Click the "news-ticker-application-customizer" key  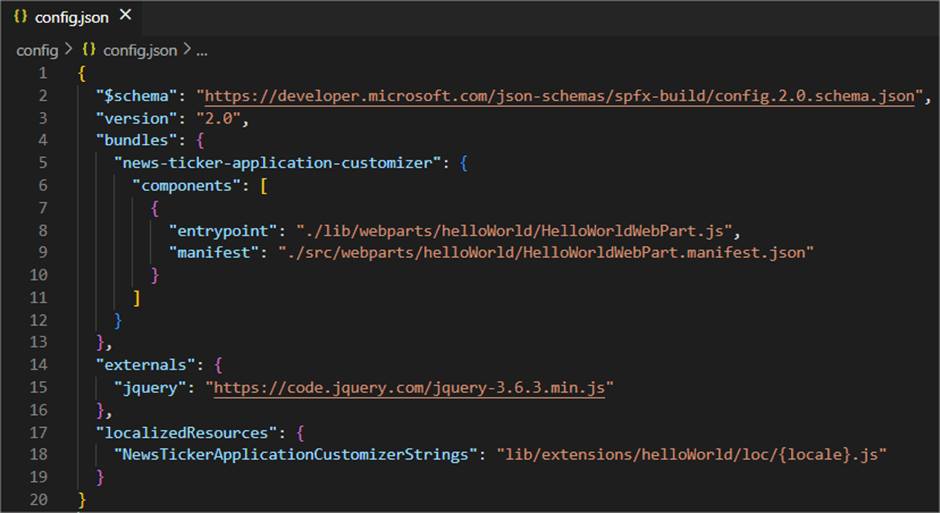pyautogui.click(x=277, y=163)
